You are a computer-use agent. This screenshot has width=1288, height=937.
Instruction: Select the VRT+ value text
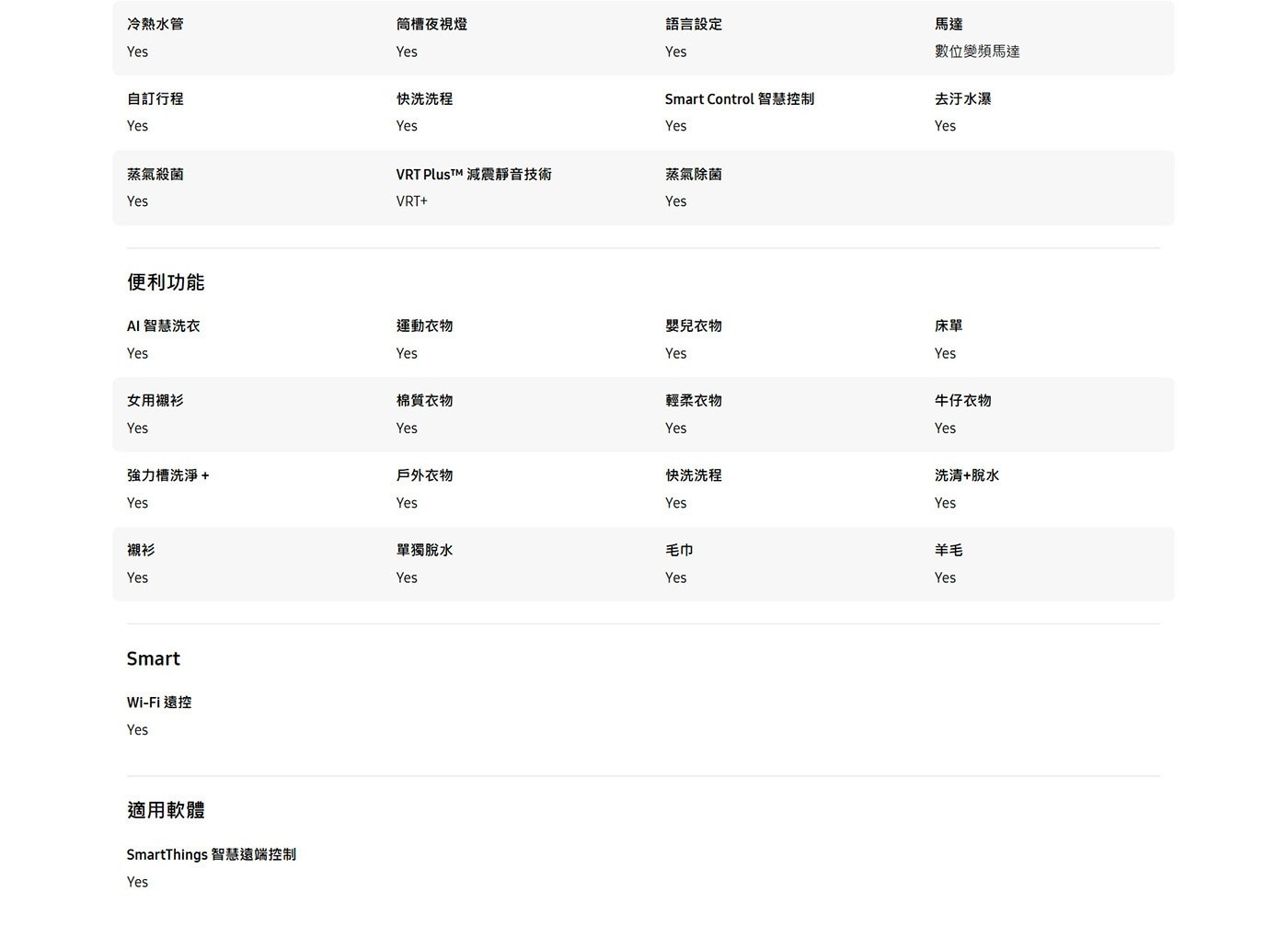(x=412, y=201)
